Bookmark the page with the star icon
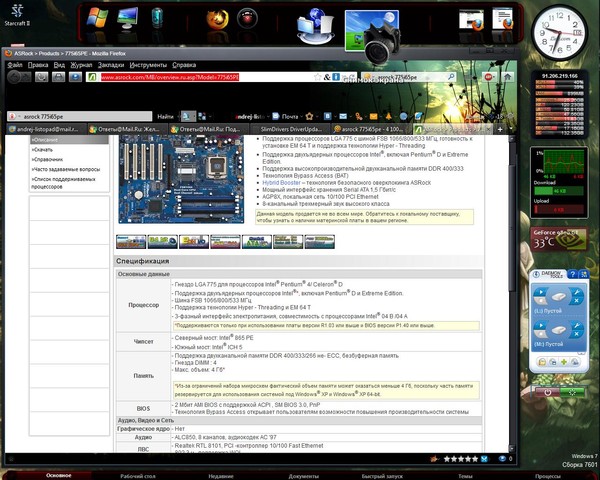This screenshot has width=600, height=480. 318,77
